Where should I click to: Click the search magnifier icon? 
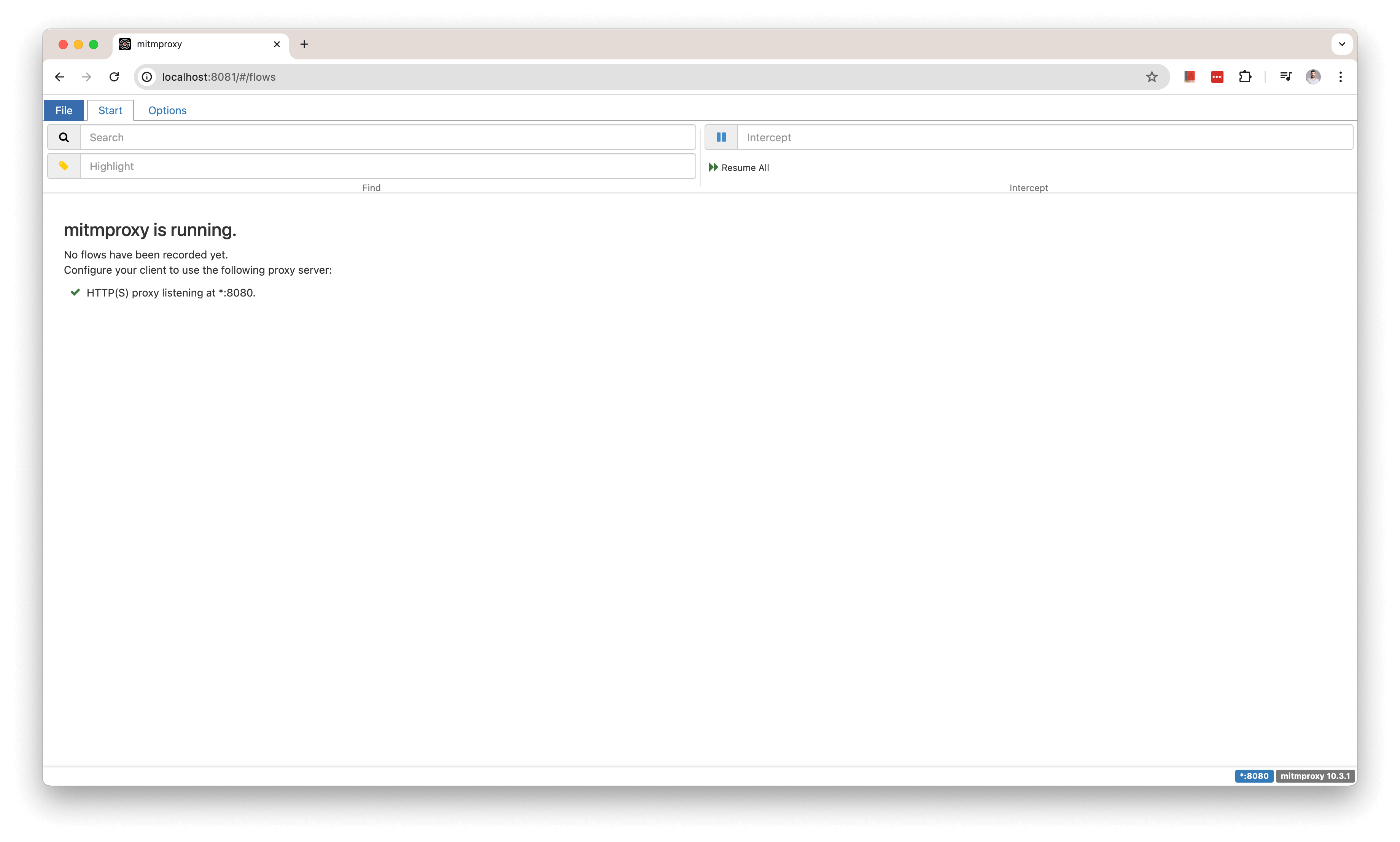point(64,137)
